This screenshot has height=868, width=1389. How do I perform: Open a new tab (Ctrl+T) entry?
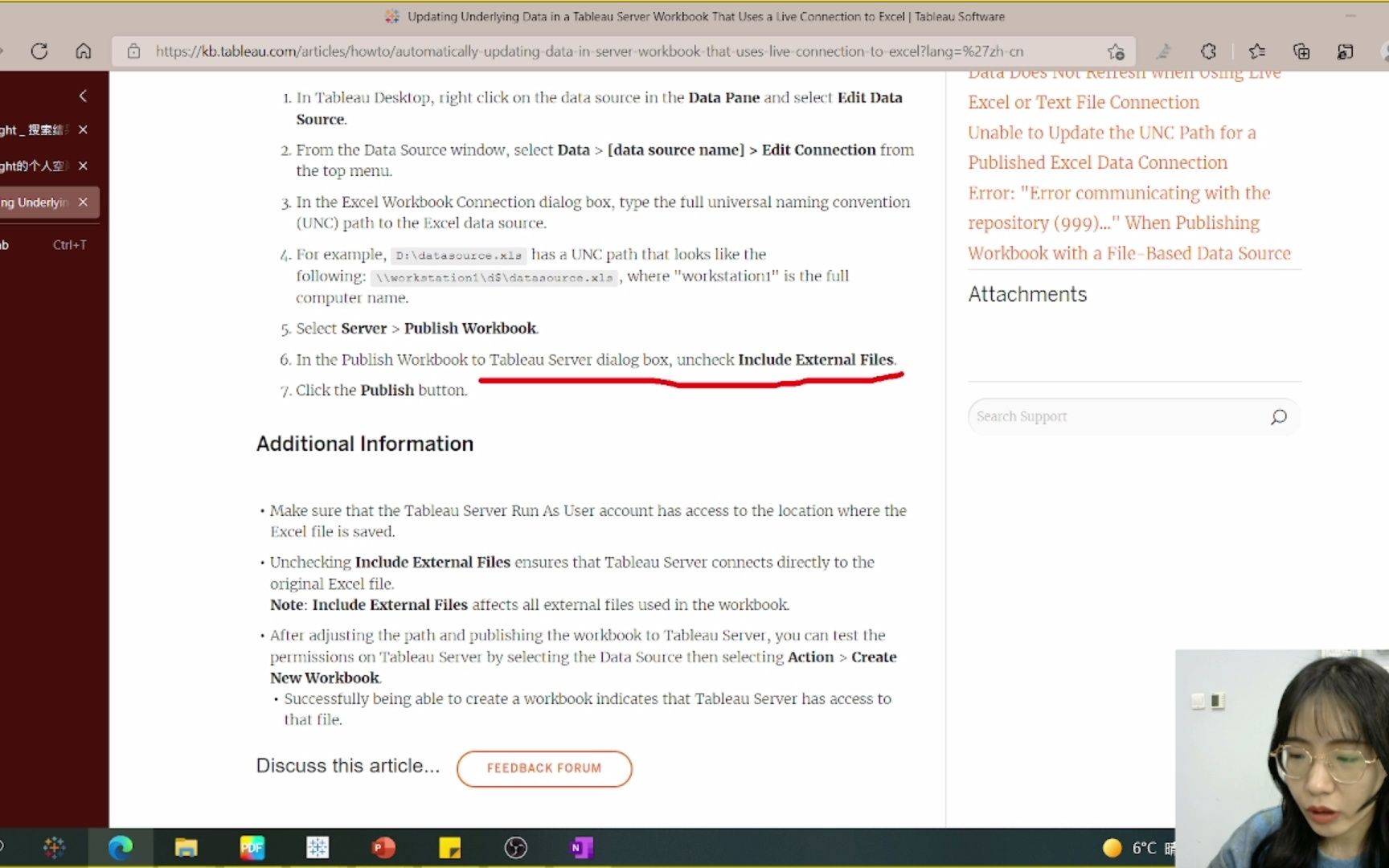click(x=44, y=244)
